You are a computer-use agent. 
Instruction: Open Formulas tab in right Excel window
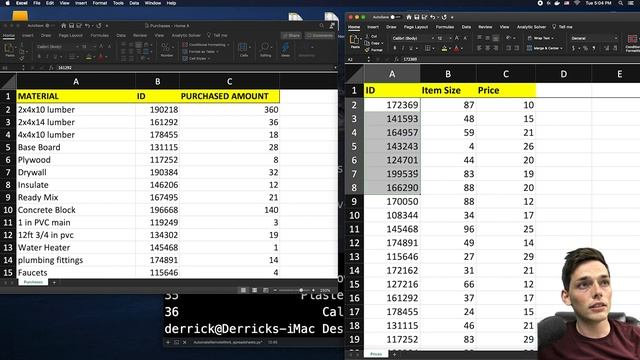(x=444, y=27)
